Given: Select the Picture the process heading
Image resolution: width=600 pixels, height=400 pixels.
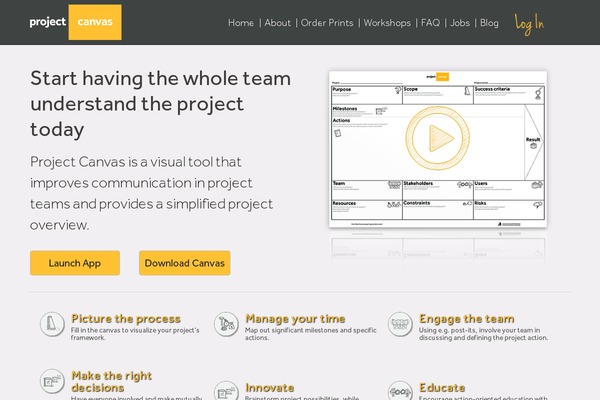Looking at the screenshot, I should (126, 319).
